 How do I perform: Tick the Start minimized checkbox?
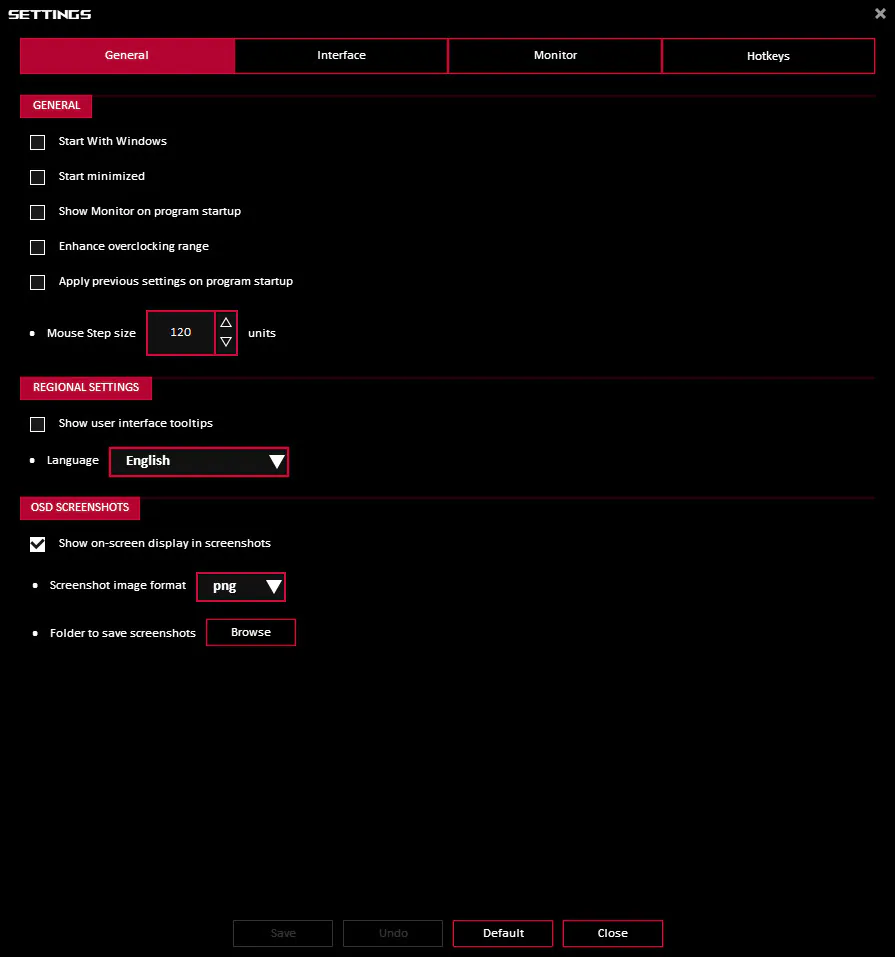tap(38, 177)
